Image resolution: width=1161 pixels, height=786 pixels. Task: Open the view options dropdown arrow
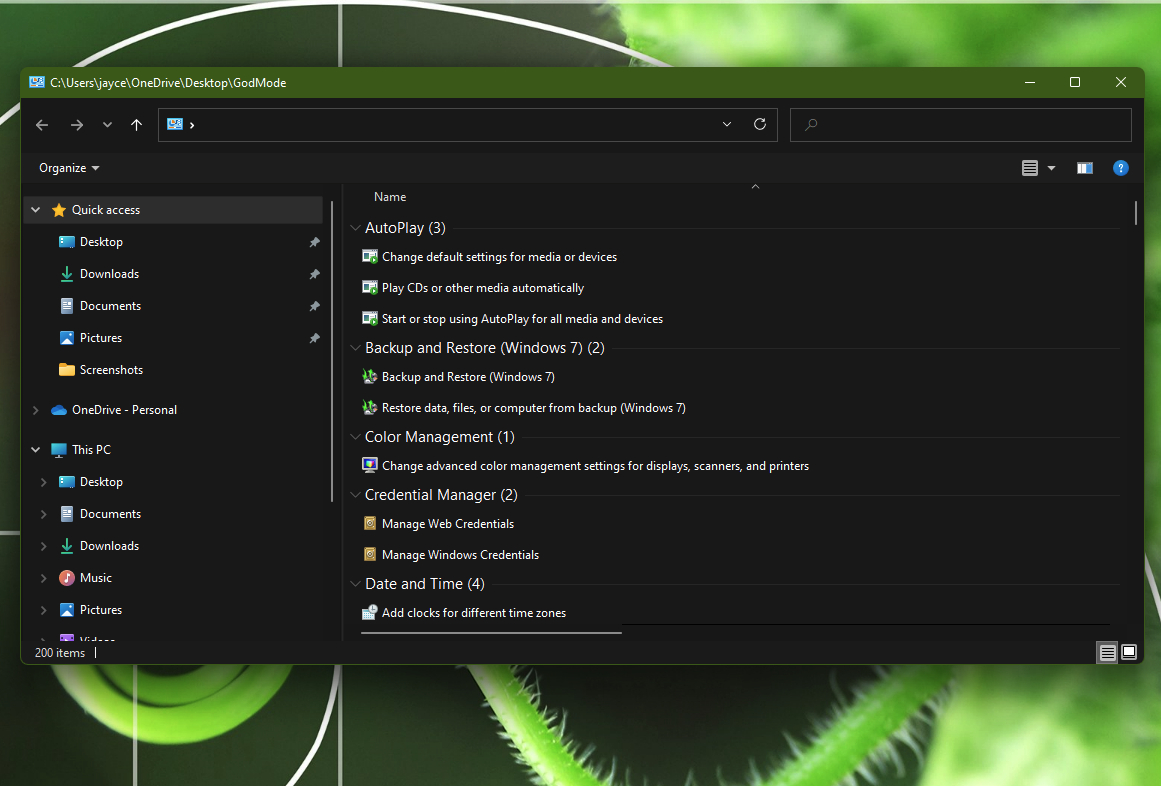1051,168
